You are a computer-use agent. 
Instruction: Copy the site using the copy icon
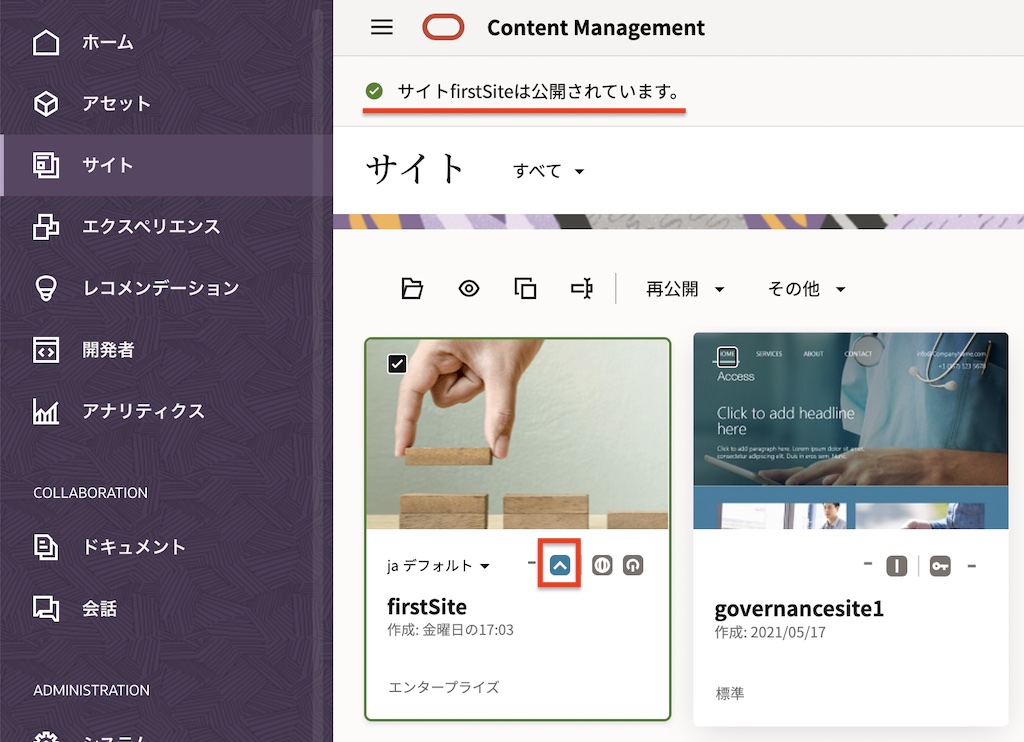point(524,288)
